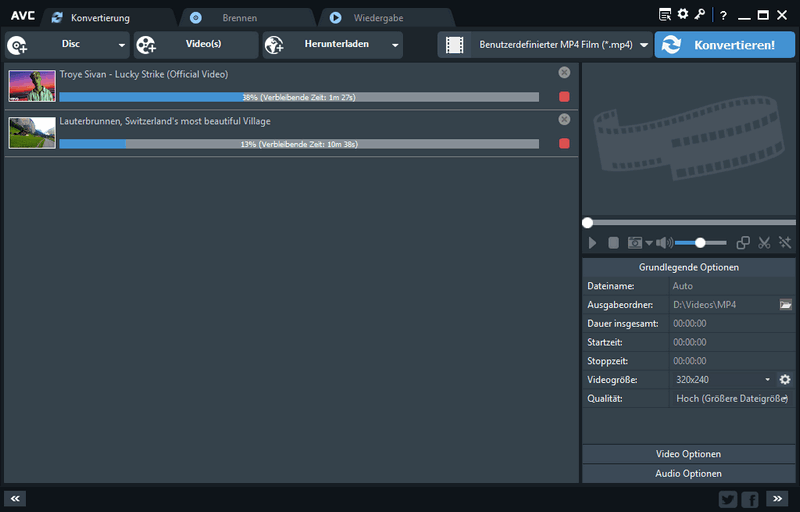Open the Brennen tab
Viewport: 800px width, 512px height.
coord(247,18)
